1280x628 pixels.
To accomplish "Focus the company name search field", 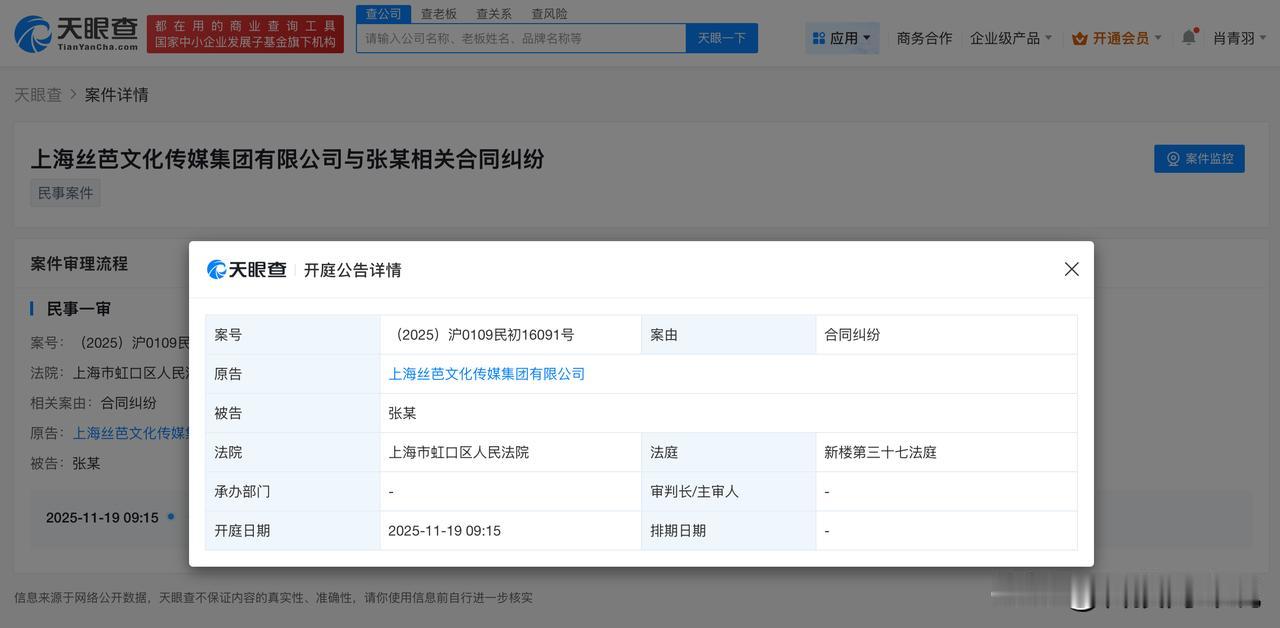I will 521,38.
